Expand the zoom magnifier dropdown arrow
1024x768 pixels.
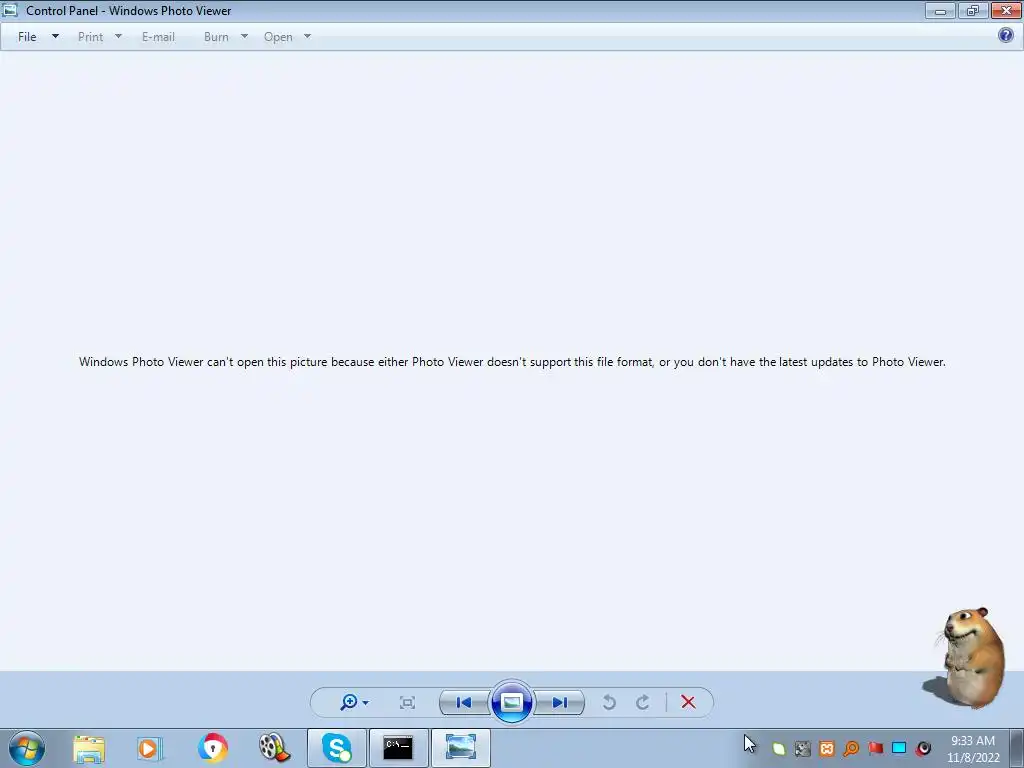pyautogui.click(x=366, y=703)
